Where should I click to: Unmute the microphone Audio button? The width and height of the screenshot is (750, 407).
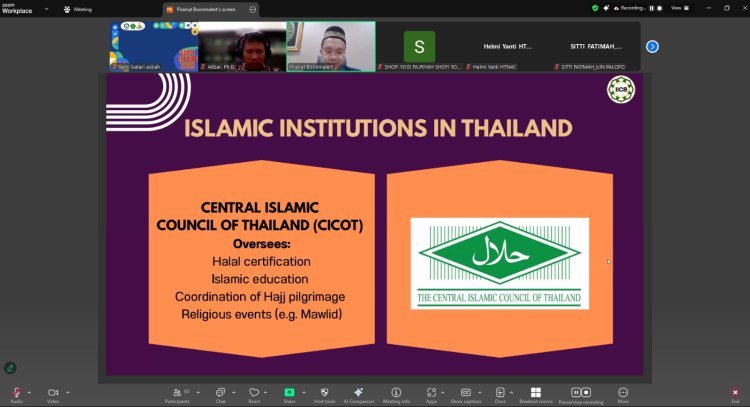pyautogui.click(x=16, y=395)
